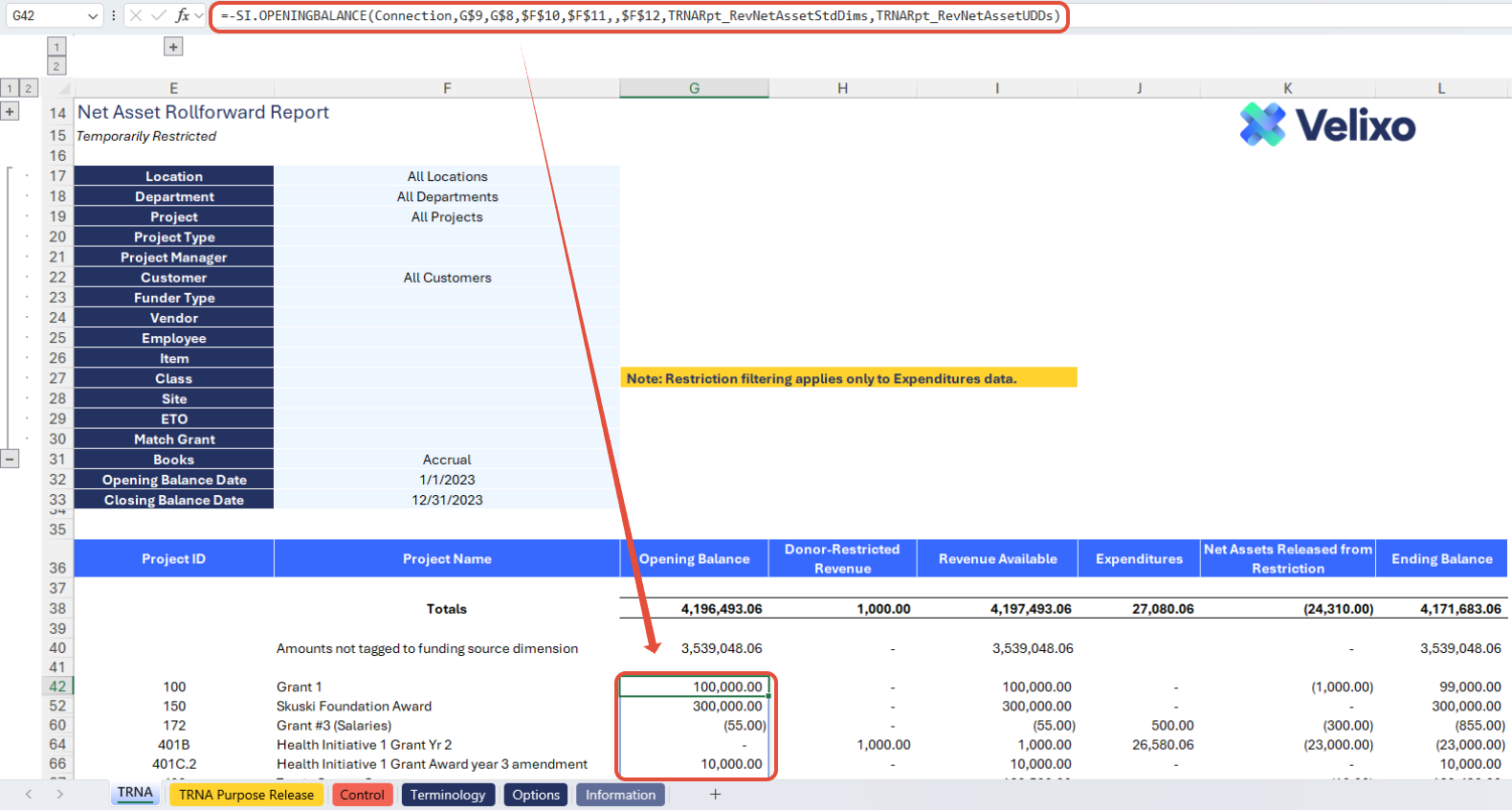Expand row group plus at row 14

click(x=10, y=111)
